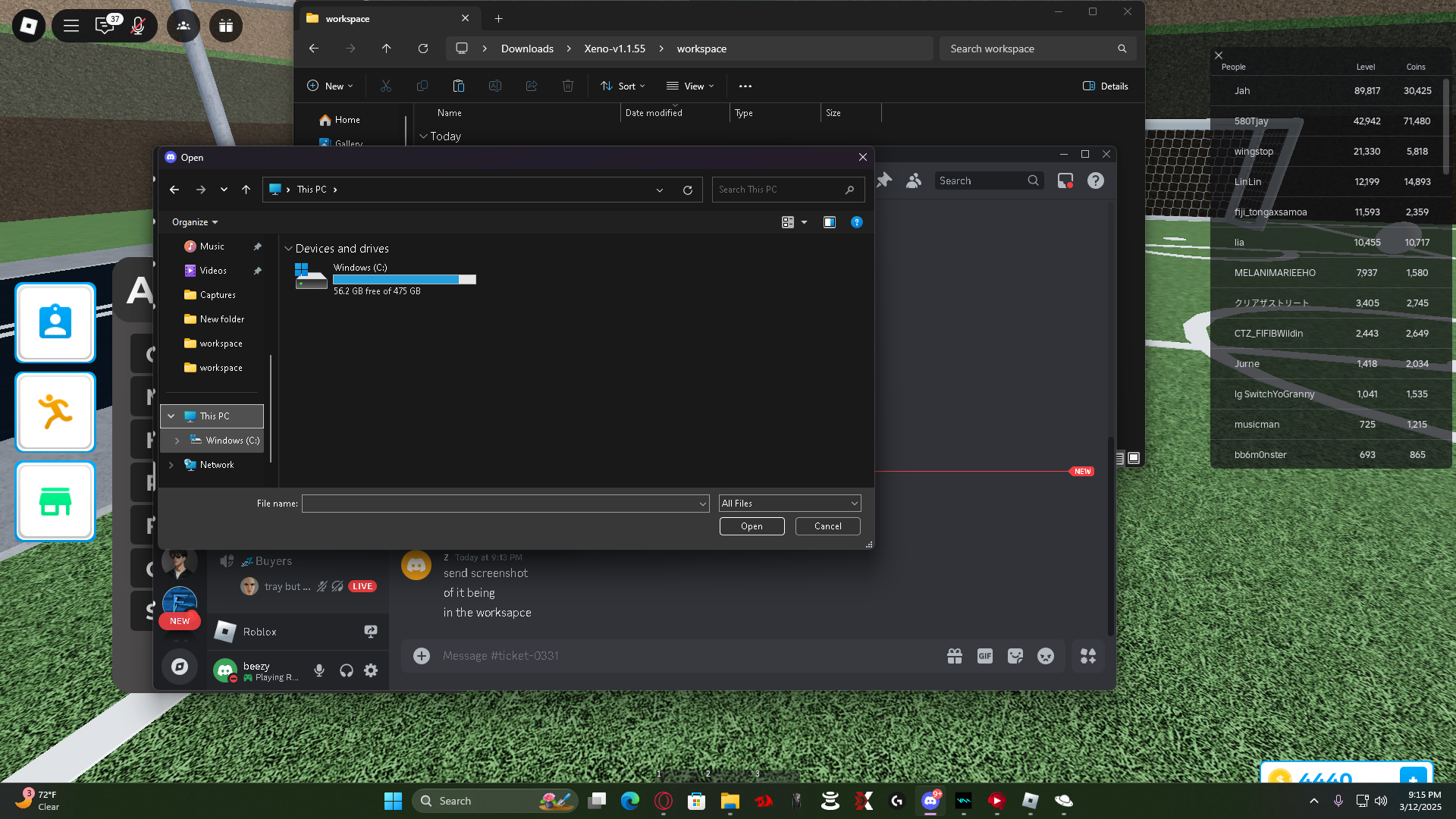
Task: Open the Organize menu
Action: click(195, 222)
